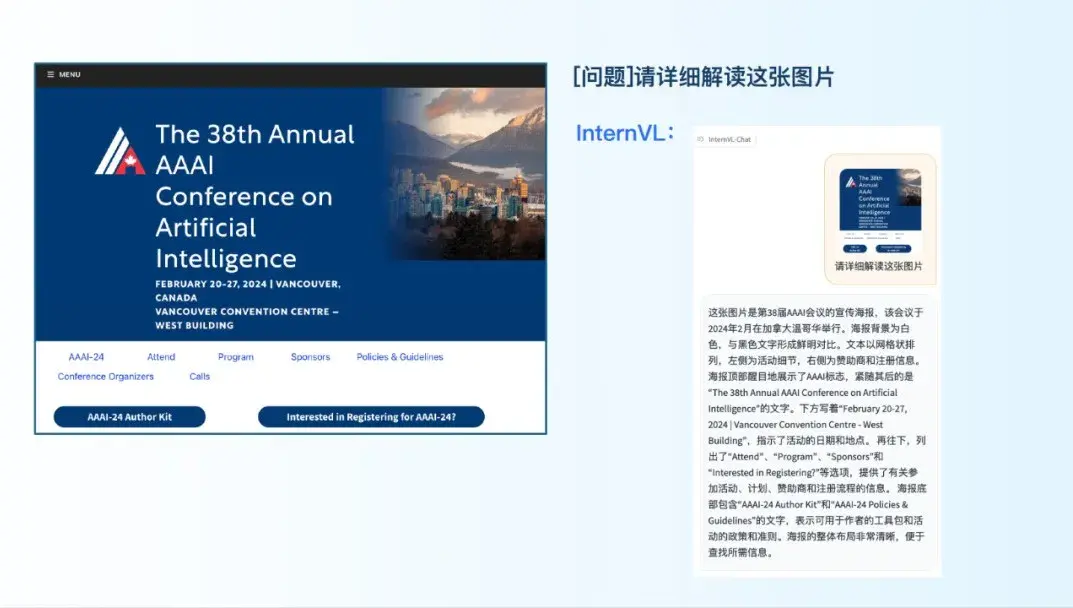Open the Program navigation menu
The height and width of the screenshot is (608, 1073).
[234, 356]
